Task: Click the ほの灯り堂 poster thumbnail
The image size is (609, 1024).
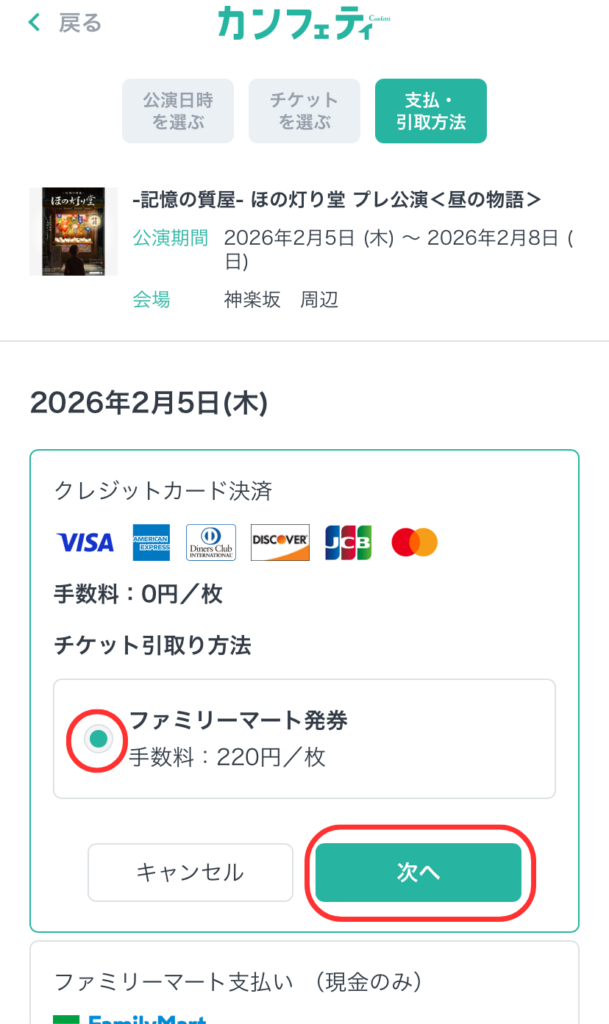Action: click(73, 231)
